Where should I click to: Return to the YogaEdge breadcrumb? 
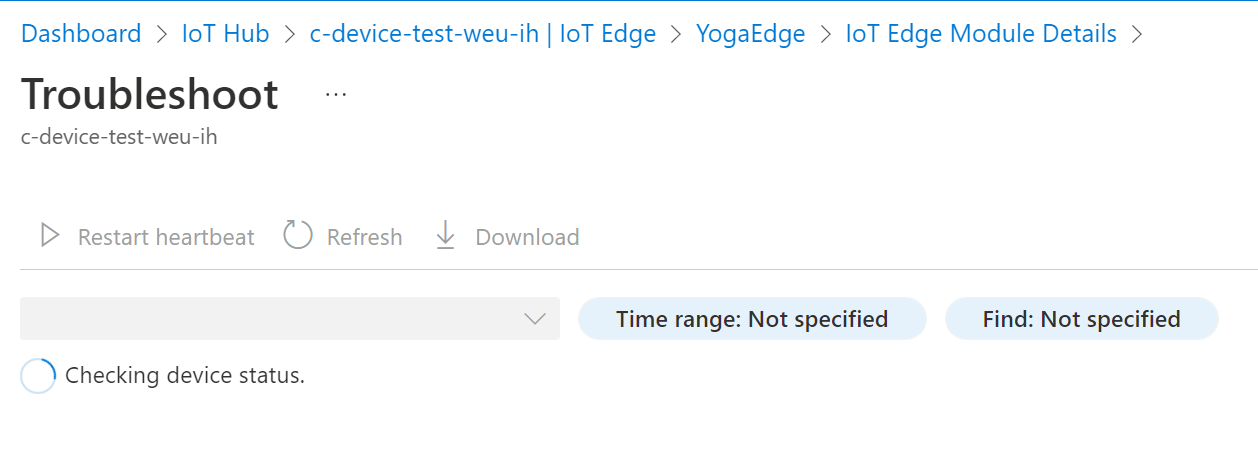[751, 34]
